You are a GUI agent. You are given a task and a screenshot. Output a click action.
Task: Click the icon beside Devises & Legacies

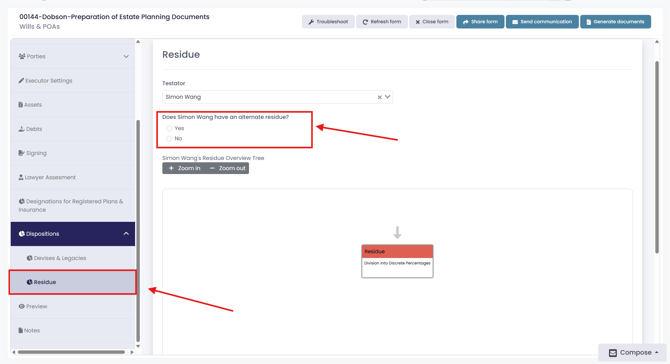point(29,258)
